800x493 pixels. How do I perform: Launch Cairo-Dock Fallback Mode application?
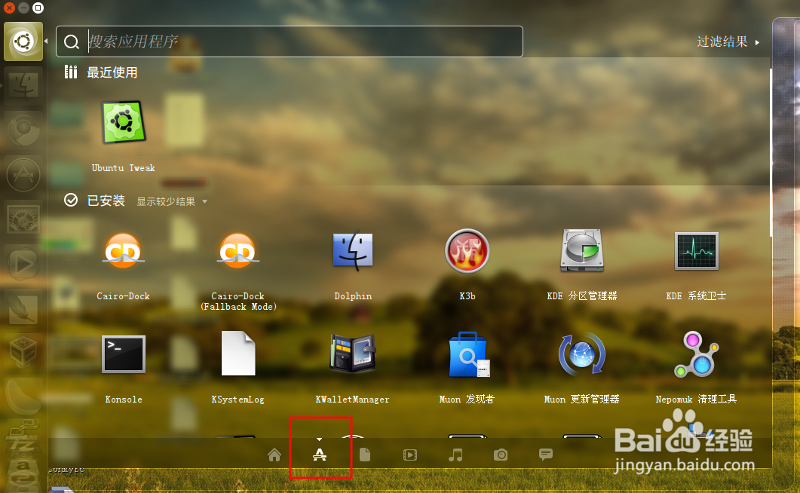point(238,251)
